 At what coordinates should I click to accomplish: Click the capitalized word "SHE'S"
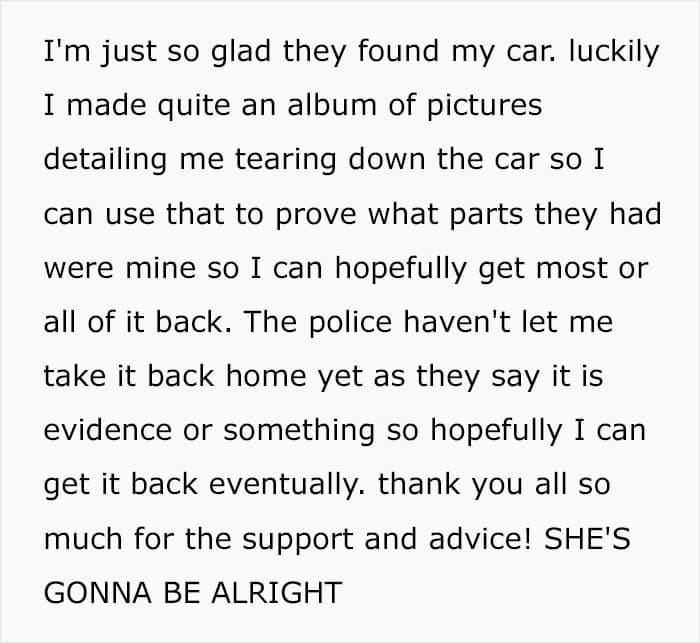point(588,539)
